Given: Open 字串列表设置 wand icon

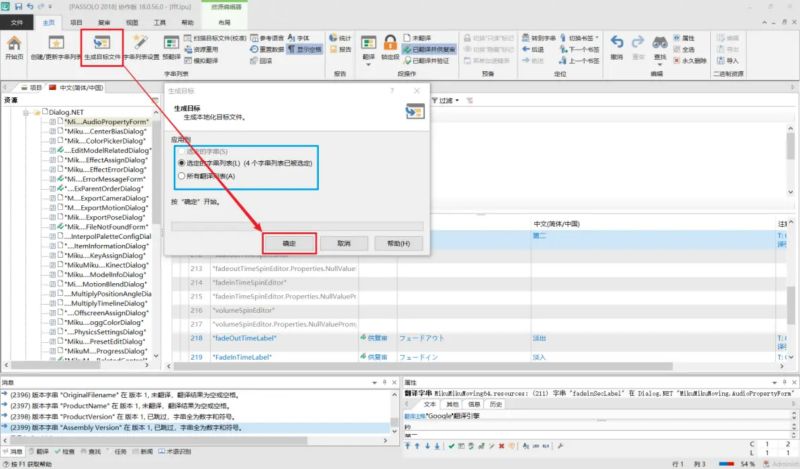Looking at the screenshot, I should (140, 47).
